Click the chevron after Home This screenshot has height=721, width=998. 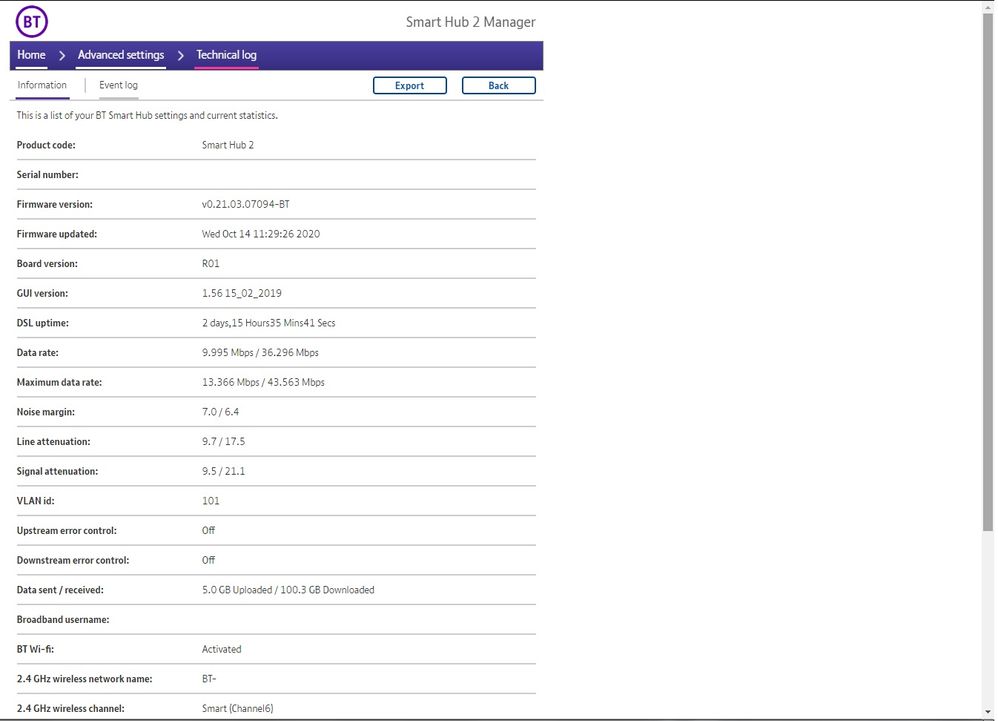62,56
